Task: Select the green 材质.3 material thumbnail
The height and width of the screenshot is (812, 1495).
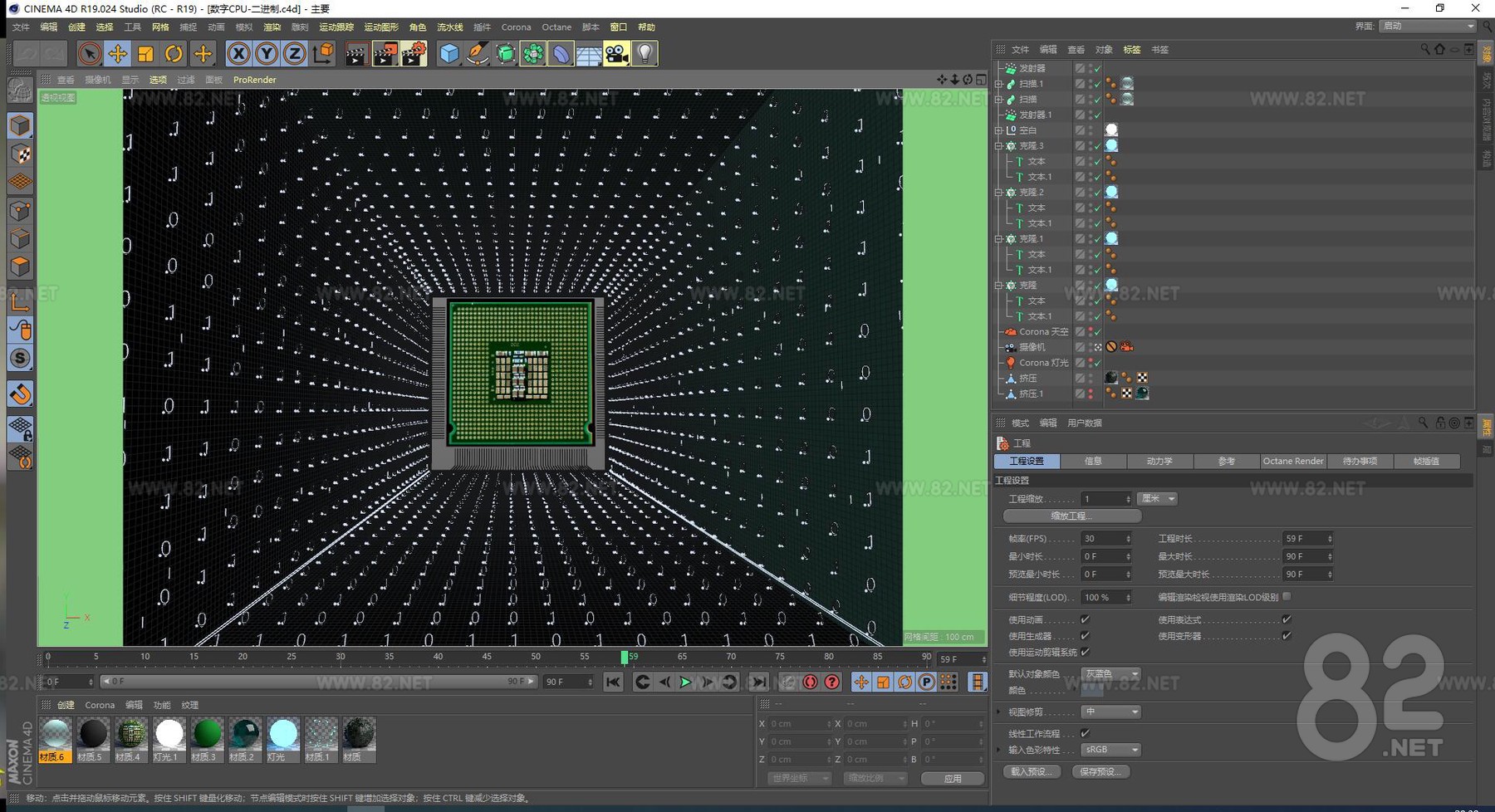Action: click(206, 740)
